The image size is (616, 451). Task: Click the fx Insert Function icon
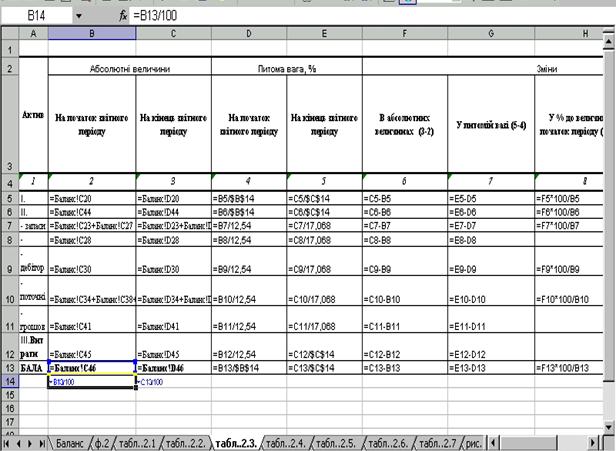click(x=123, y=17)
